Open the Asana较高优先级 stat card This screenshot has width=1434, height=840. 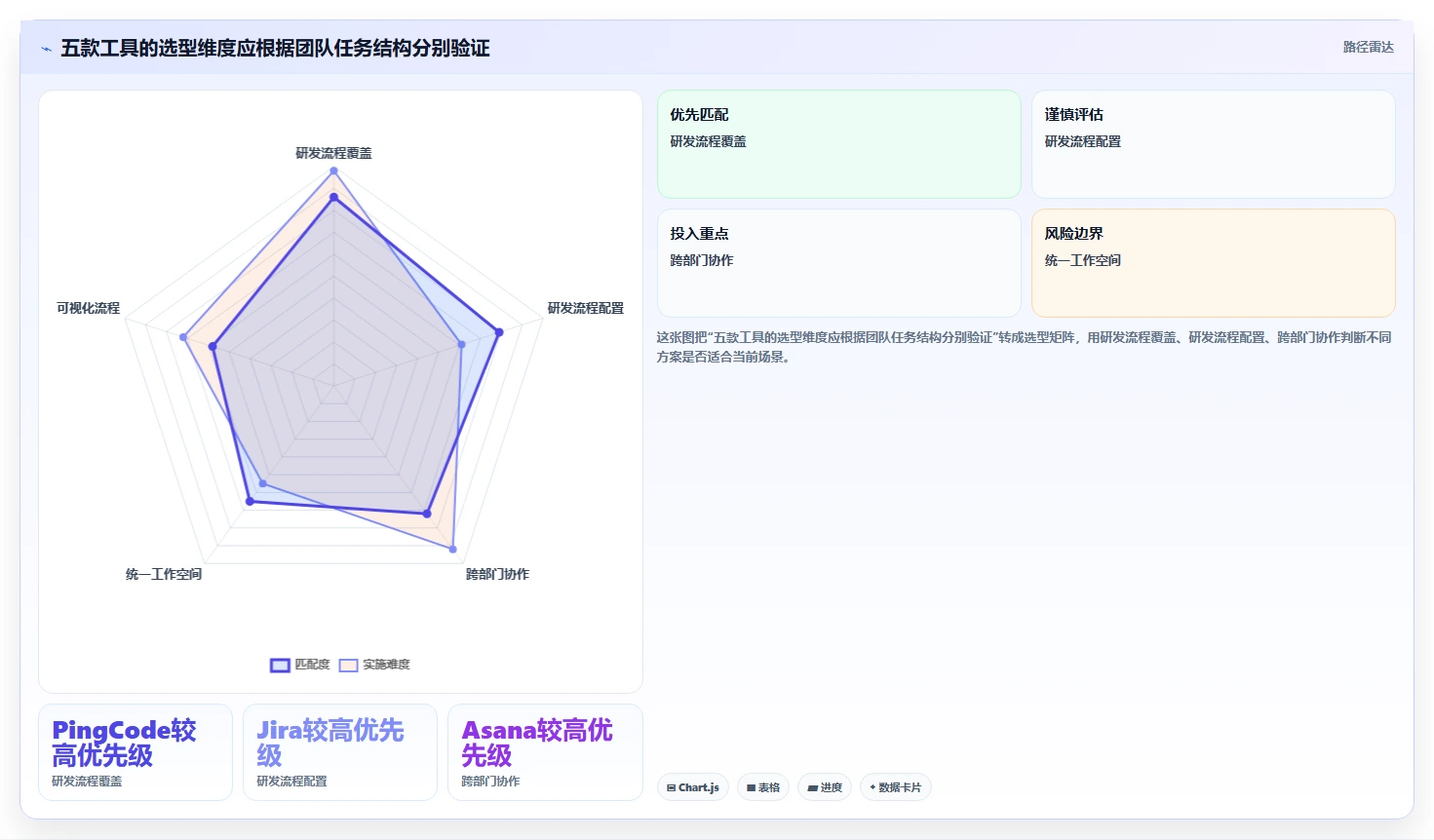[545, 752]
